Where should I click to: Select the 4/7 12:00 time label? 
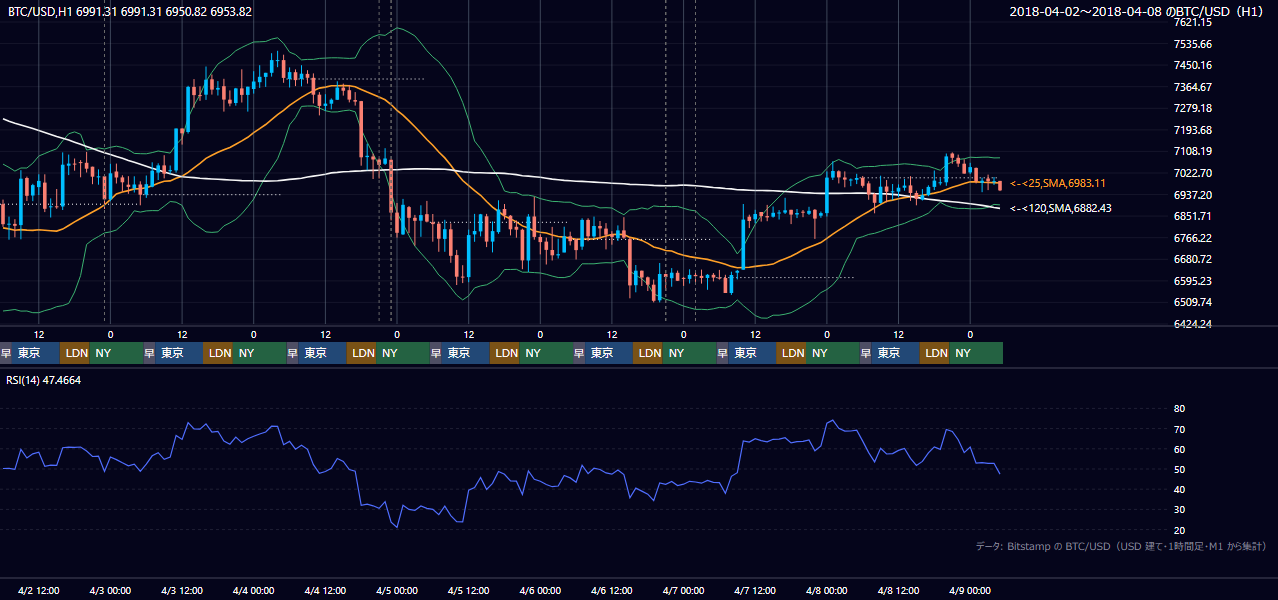click(x=755, y=590)
